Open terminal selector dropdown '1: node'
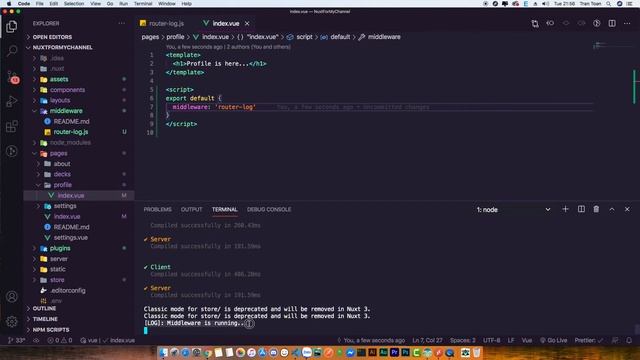The height and width of the screenshot is (360, 640). (513, 209)
